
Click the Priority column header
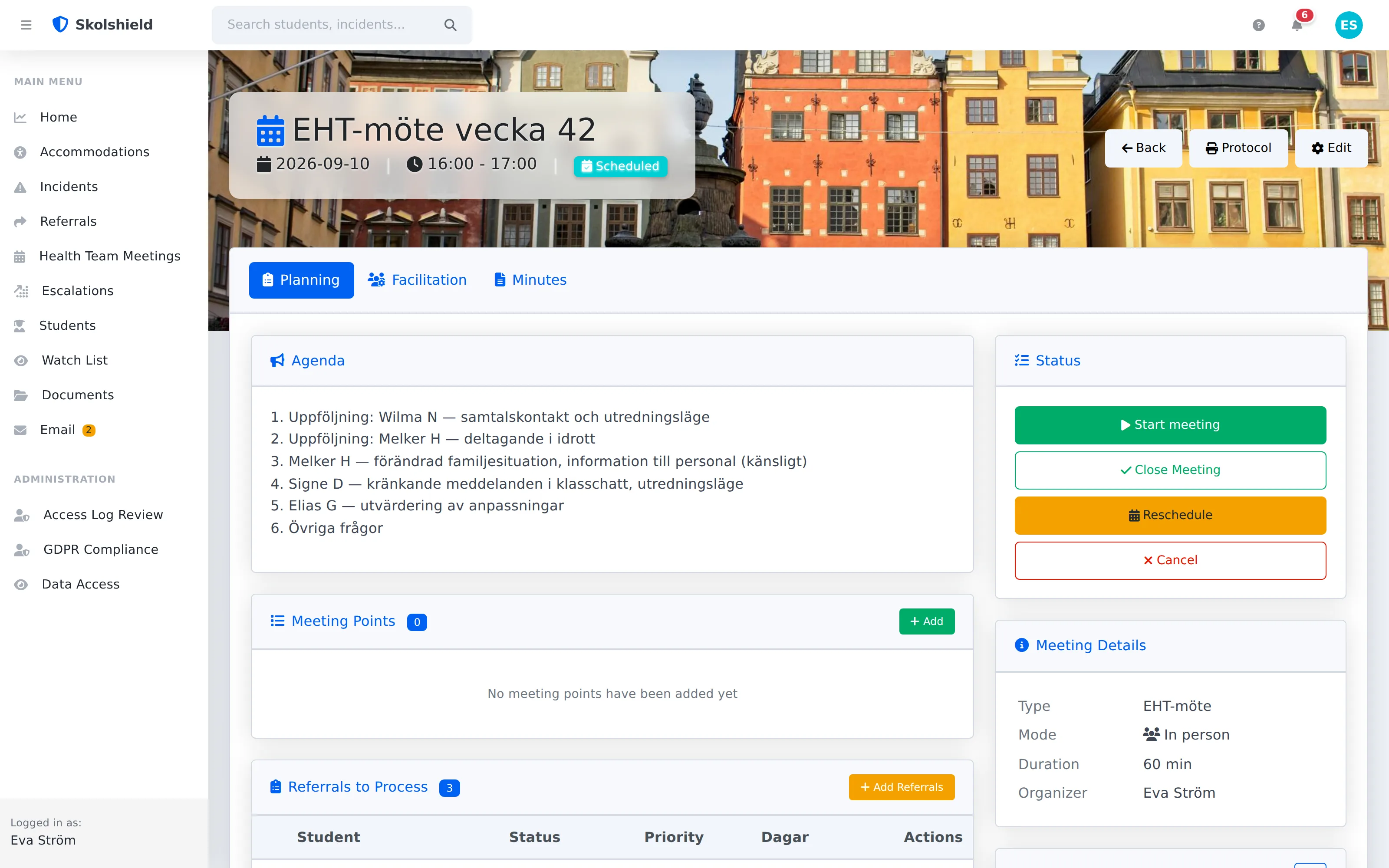[674, 837]
